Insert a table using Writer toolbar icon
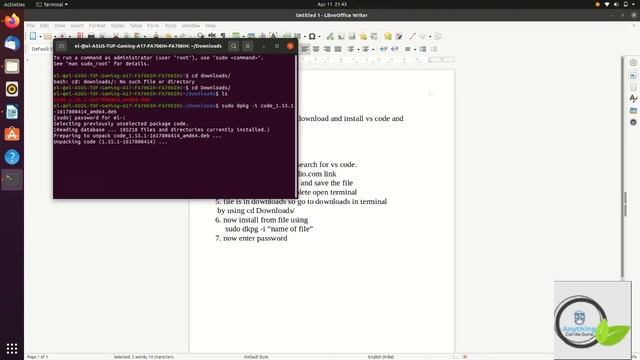The image size is (640, 360). click(x=236, y=36)
